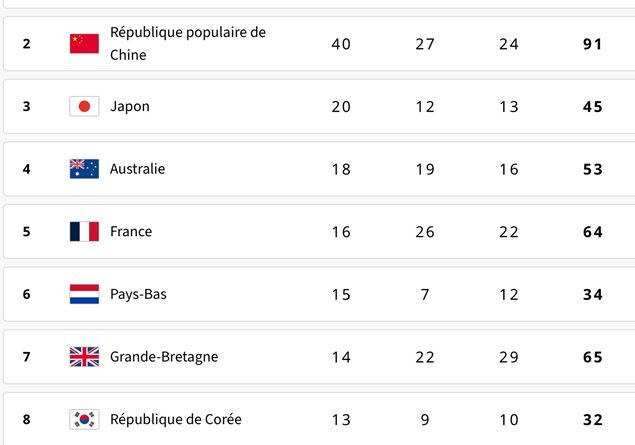Click the South Korea flag icon

point(84,419)
